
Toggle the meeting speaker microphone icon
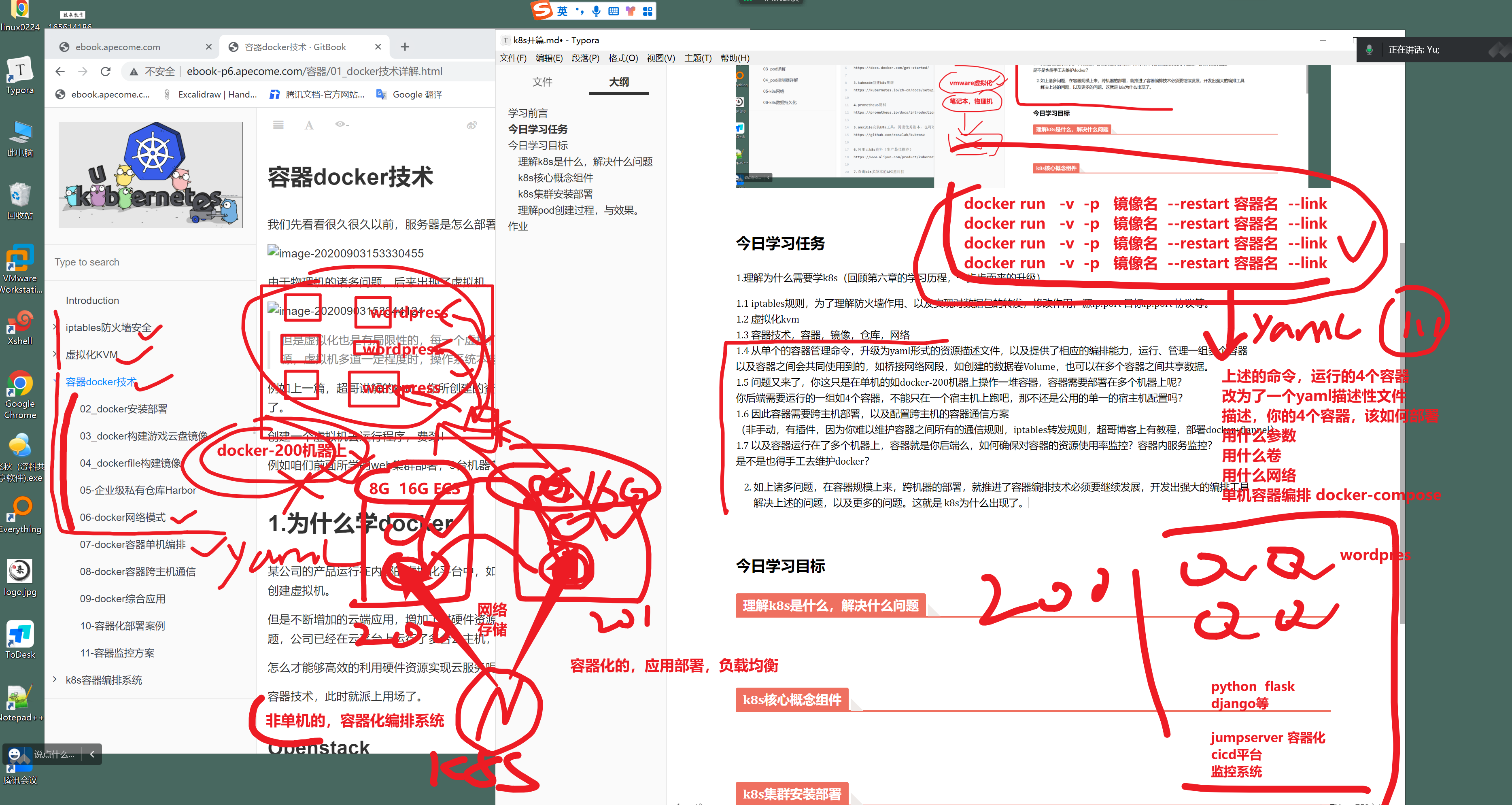tap(1369, 50)
